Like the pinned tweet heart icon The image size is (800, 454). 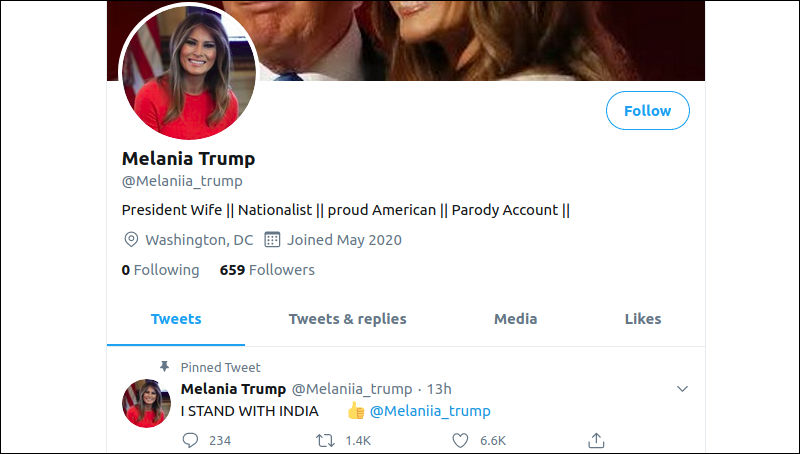460,440
